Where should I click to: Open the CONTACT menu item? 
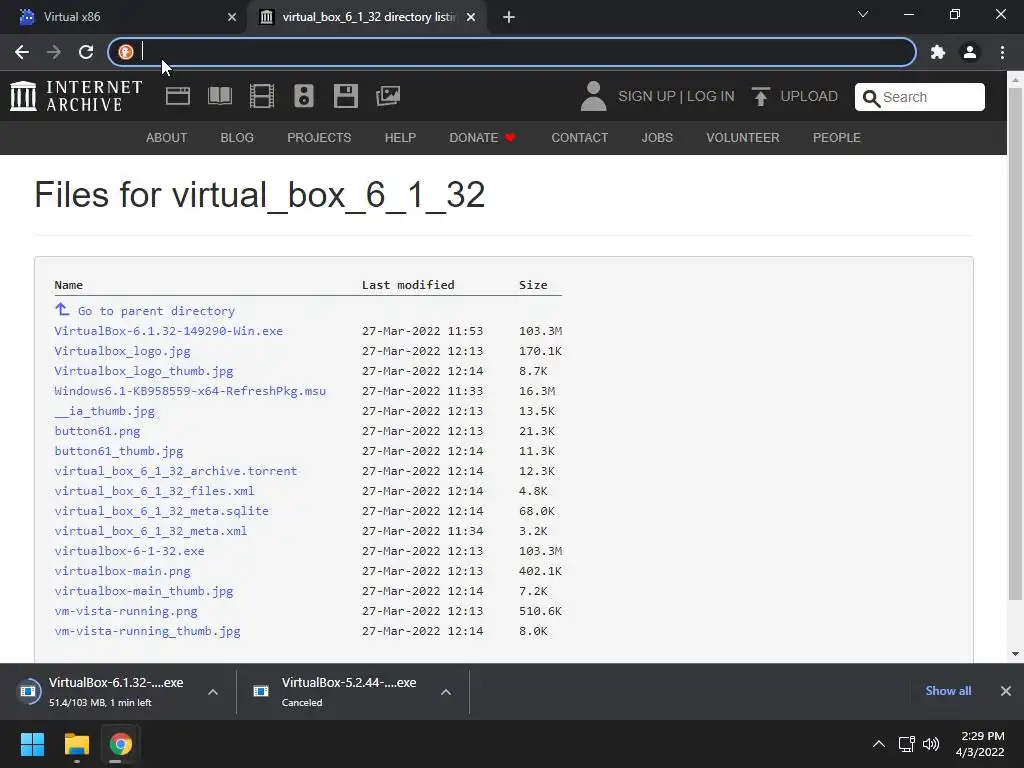(580, 138)
